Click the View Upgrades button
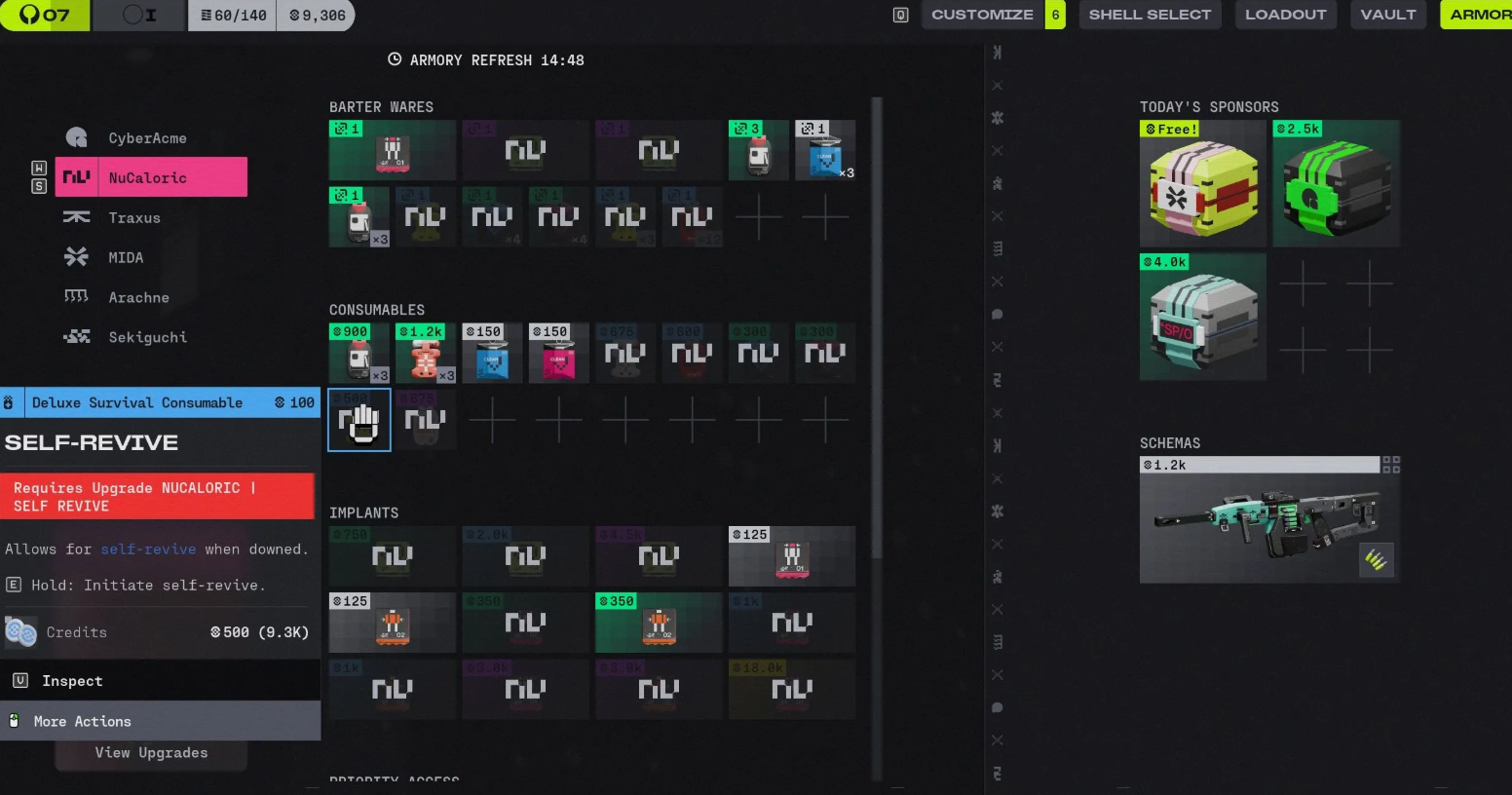The height and width of the screenshot is (795, 1512). [x=151, y=753]
